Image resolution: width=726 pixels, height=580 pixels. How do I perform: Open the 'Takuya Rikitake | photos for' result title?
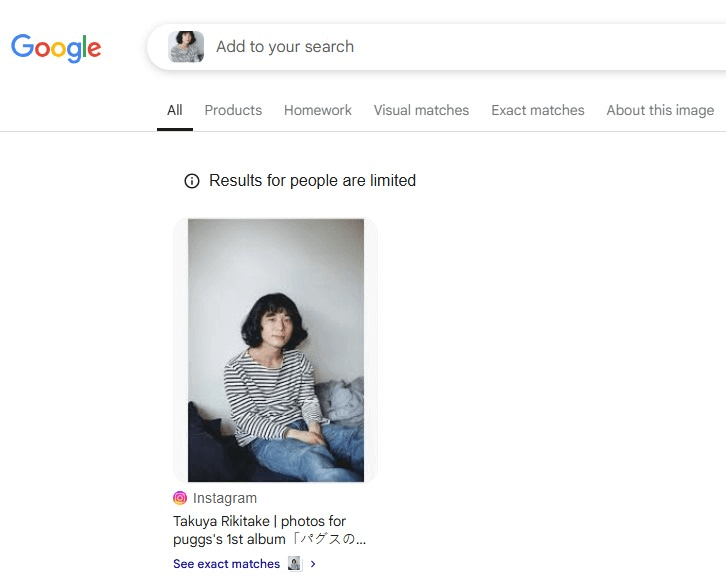click(259, 521)
